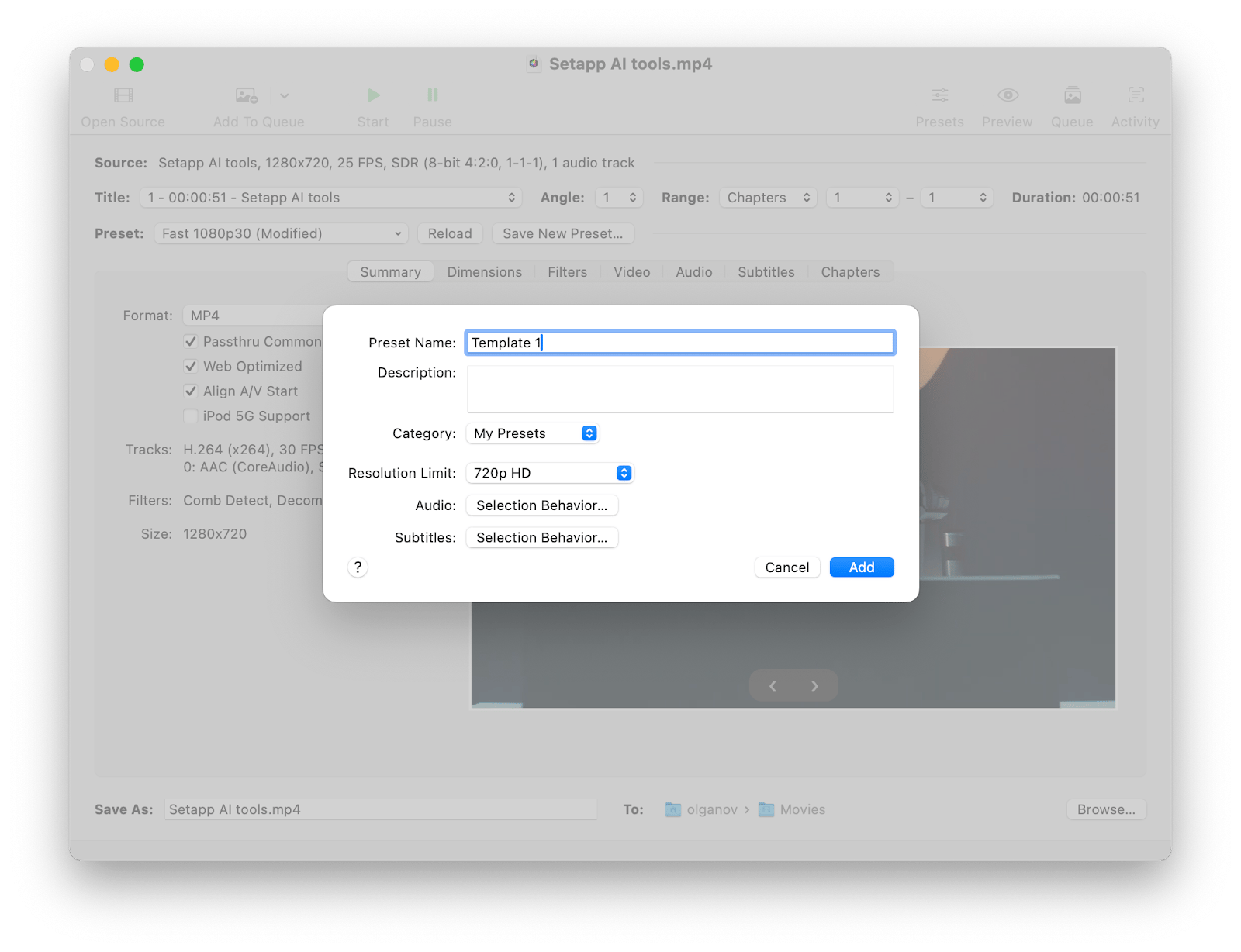Change the Resolution Limit from 720p HD
1241x952 pixels.
[x=550, y=472]
